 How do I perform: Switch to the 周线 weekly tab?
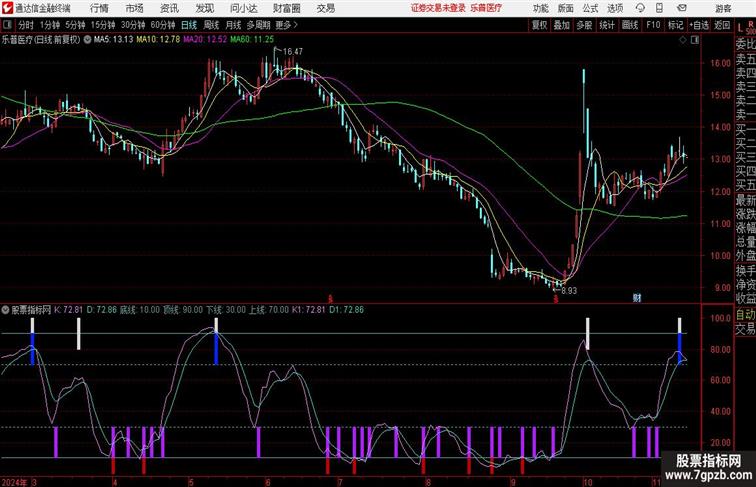(211, 24)
